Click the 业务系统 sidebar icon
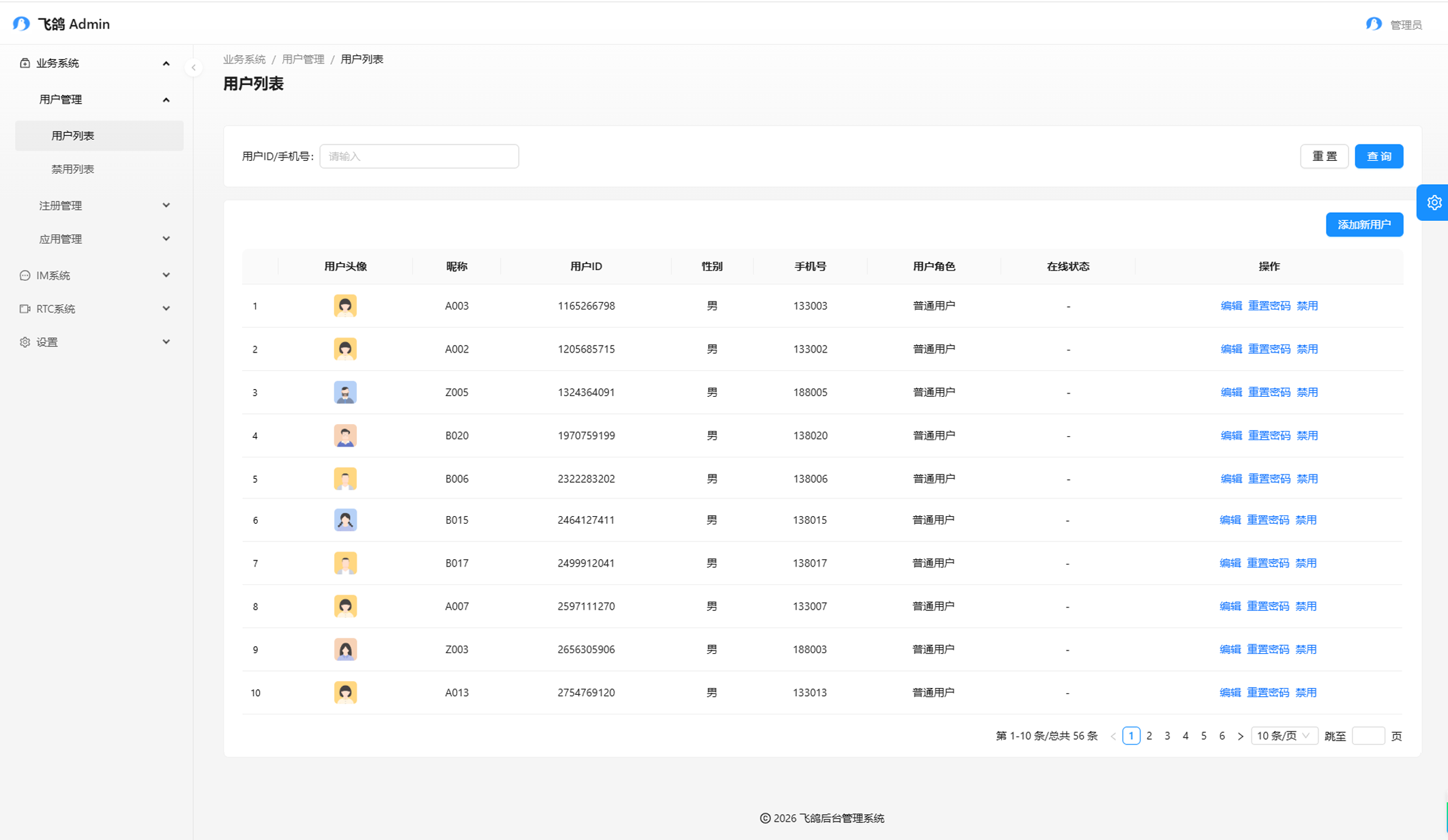The image size is (1448, 840). (25, 63)
